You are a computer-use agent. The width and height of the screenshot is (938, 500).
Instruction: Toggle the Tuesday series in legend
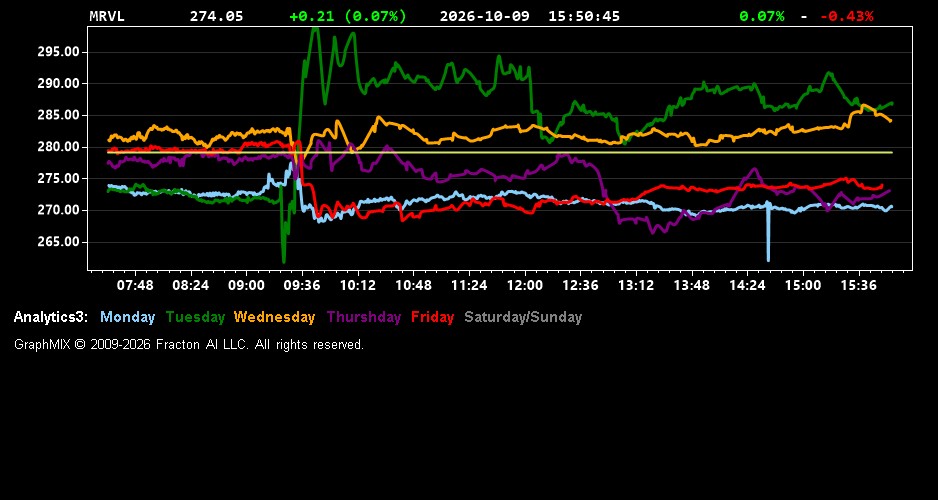(195, 317)
